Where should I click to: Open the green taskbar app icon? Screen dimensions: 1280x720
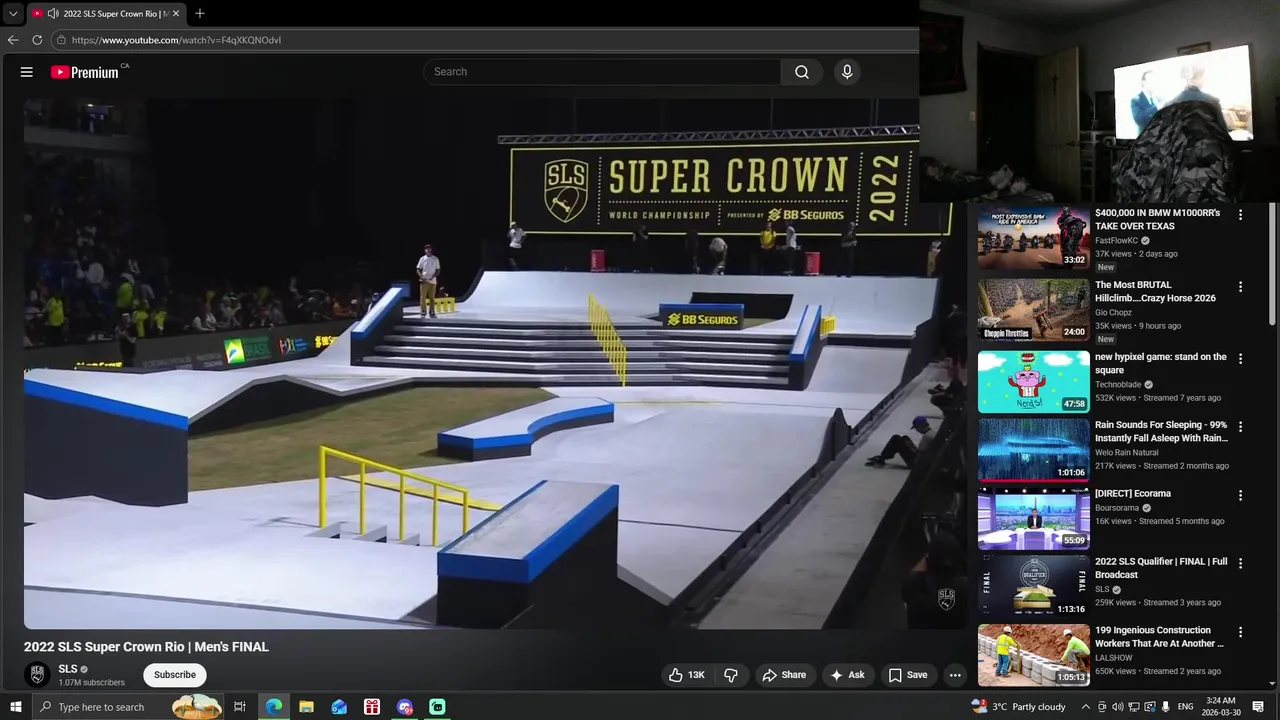[437, 707]
